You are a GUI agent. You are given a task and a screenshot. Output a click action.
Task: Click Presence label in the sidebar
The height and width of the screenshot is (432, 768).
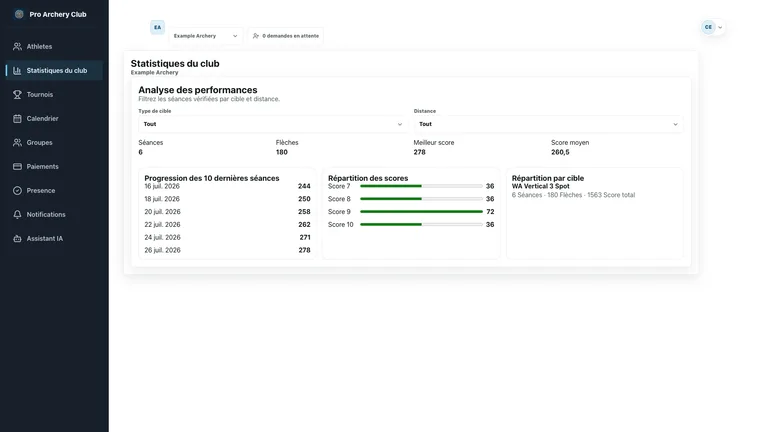click(x=41, y=191)
